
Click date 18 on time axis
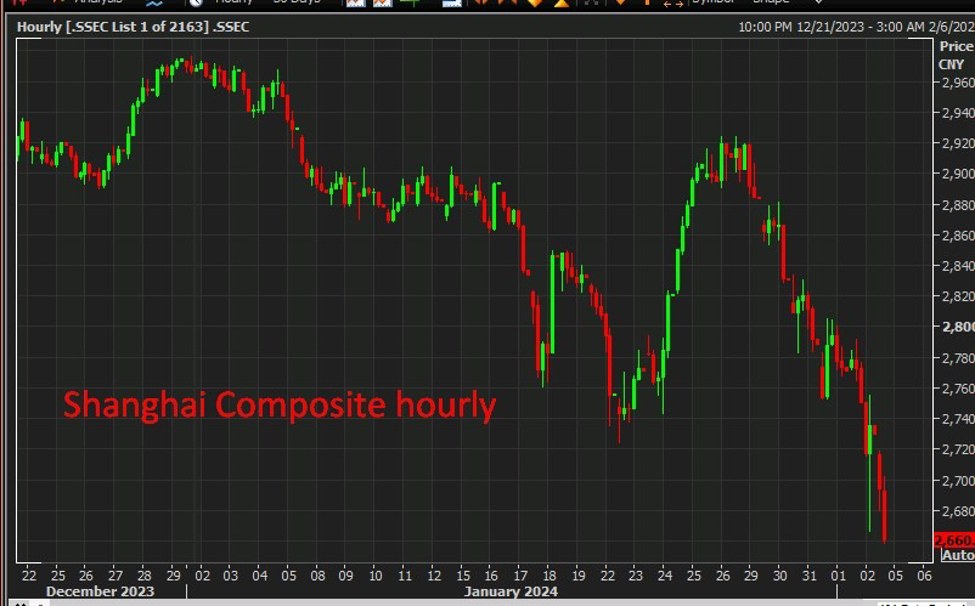coord(549,575)
